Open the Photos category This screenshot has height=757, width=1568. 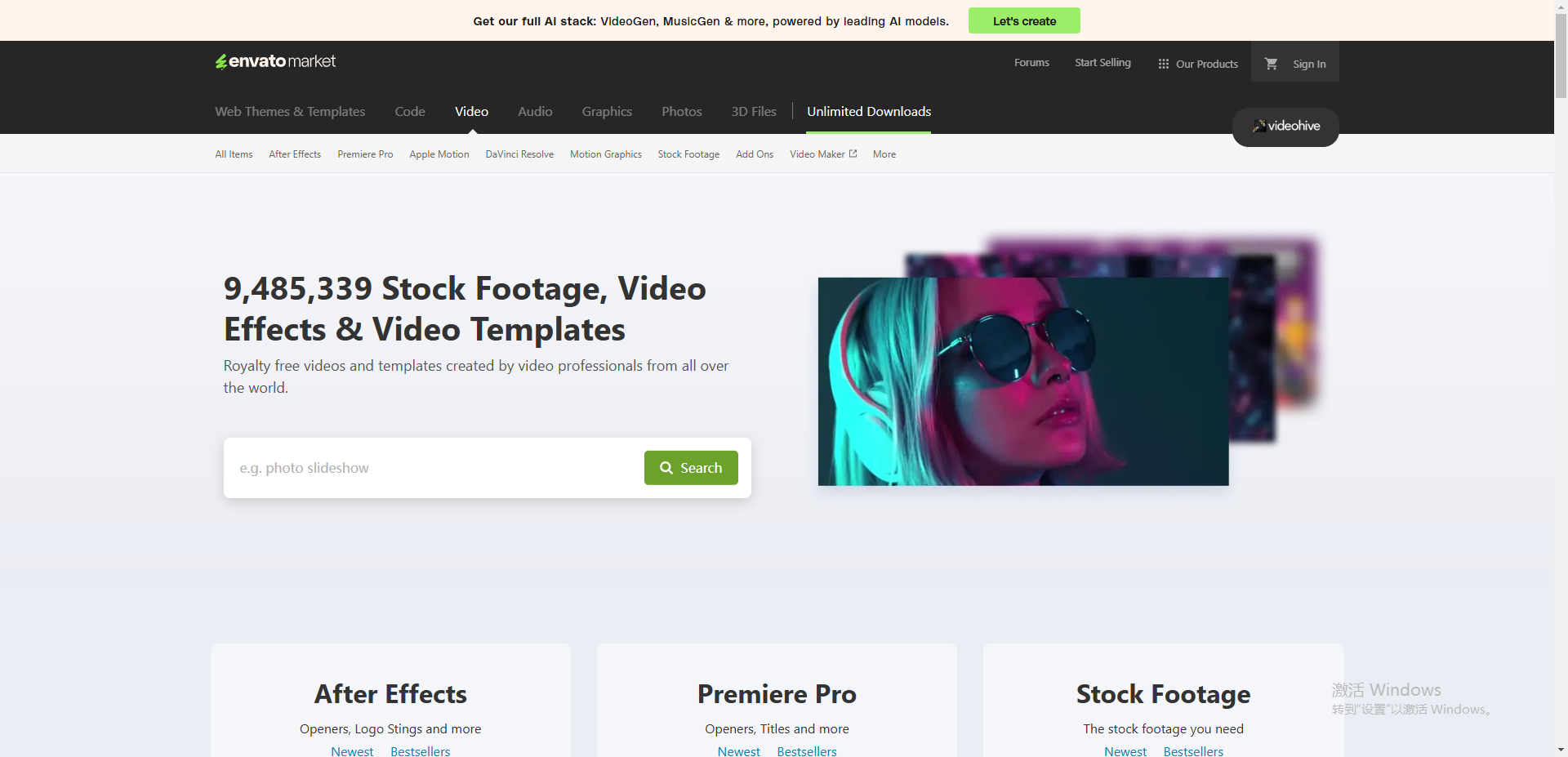click(x=682, y=111)
